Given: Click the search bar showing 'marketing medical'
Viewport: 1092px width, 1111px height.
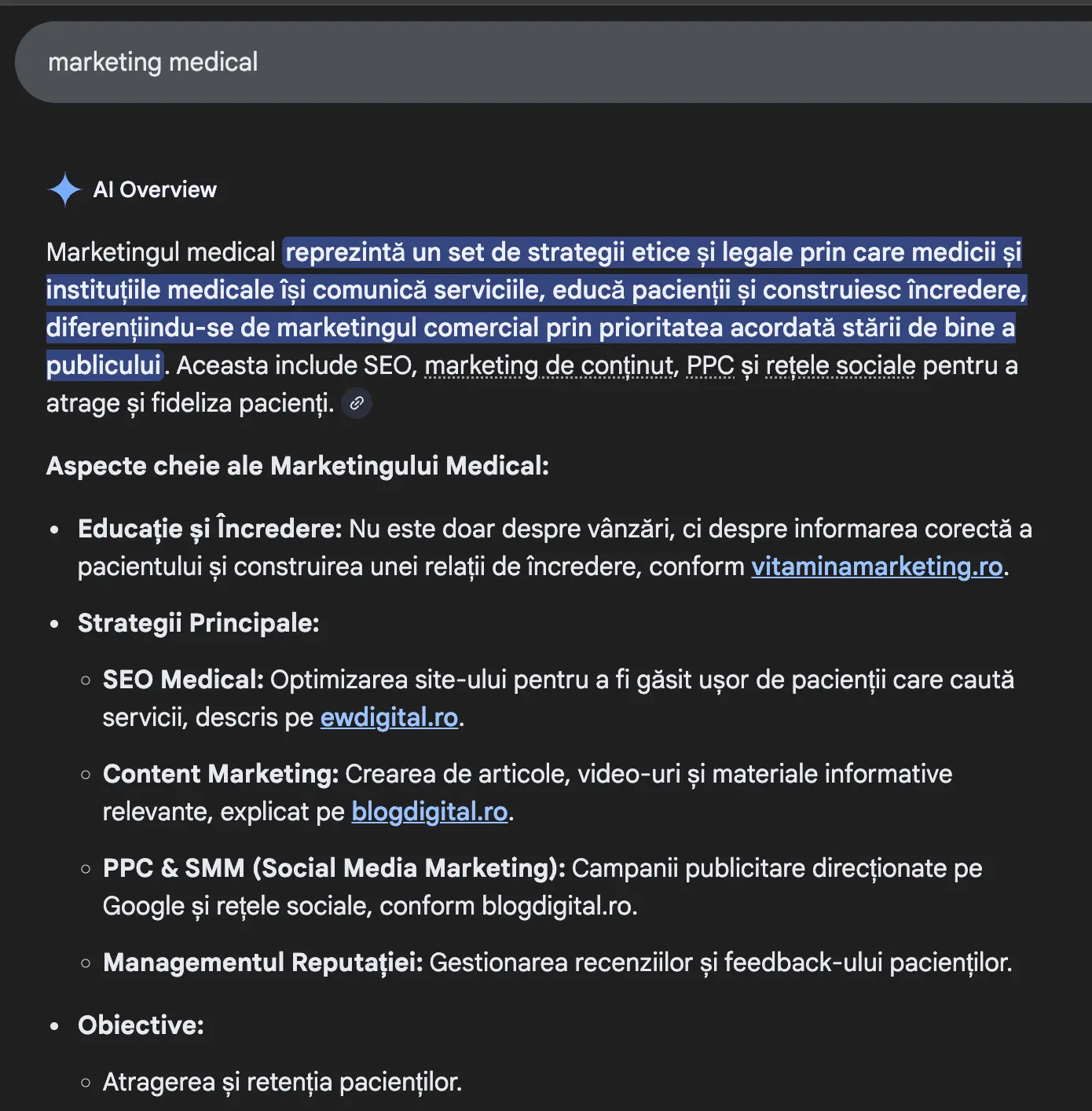Looking at the screenshot, I should click(154, 62).
